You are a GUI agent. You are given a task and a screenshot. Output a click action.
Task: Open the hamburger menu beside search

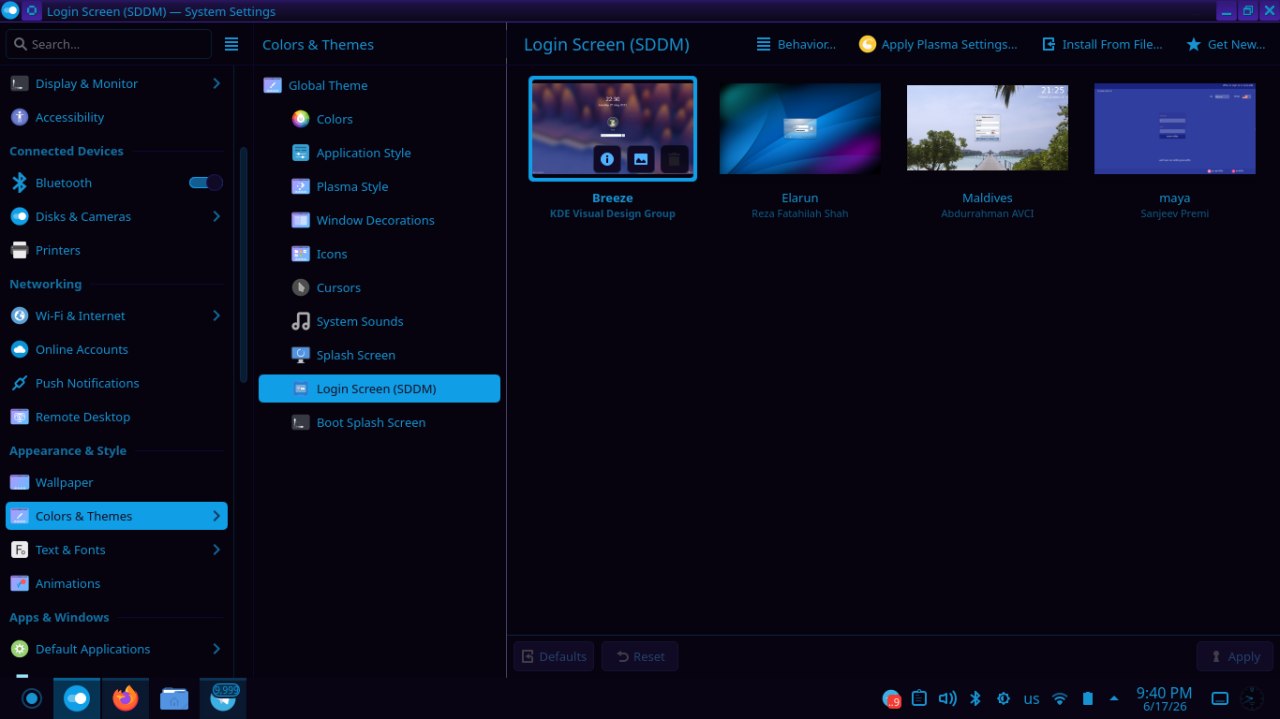click(x=231, y=44)
